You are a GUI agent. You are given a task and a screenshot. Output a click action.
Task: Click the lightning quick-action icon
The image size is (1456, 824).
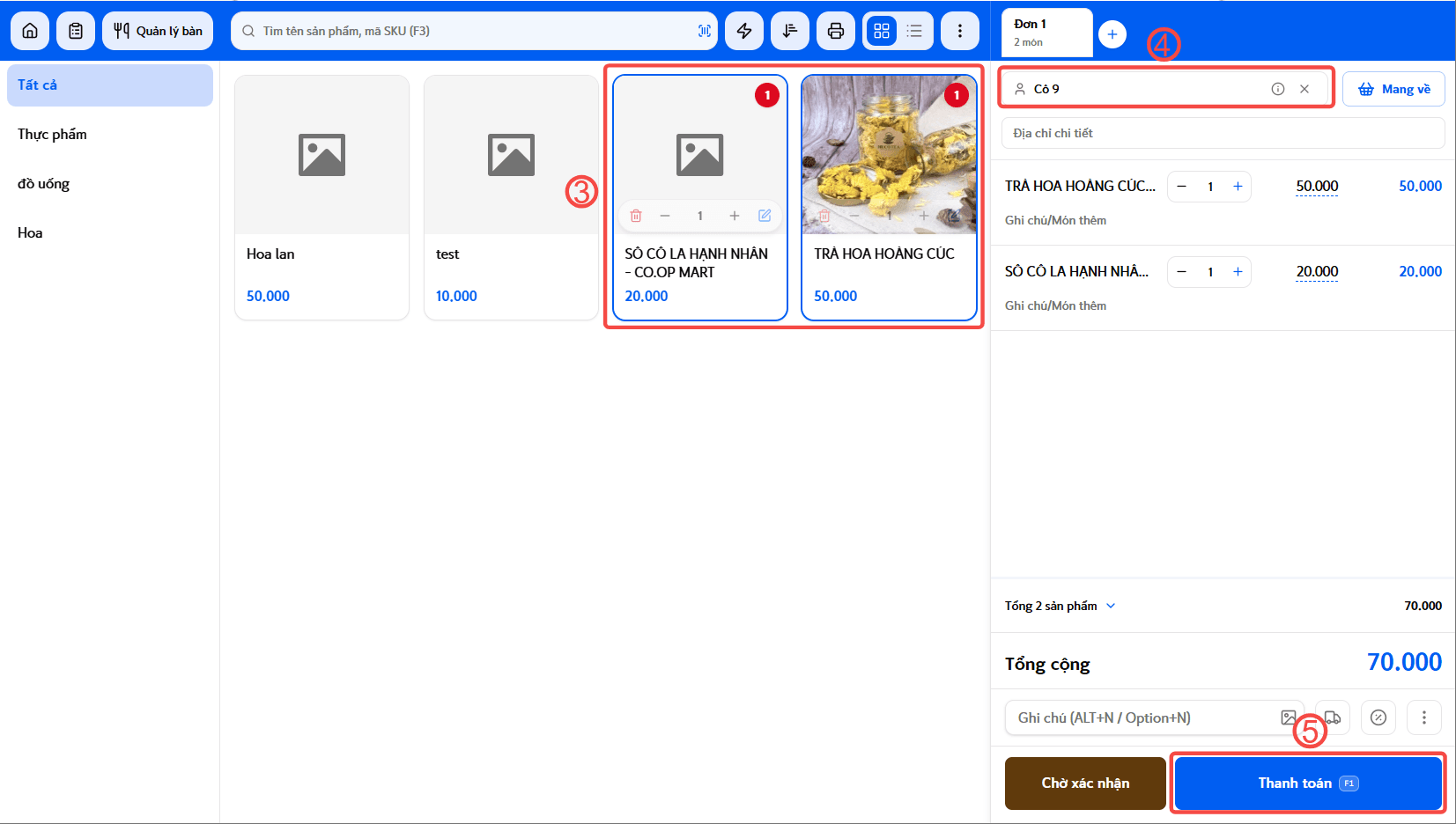(x=744, y=31)
